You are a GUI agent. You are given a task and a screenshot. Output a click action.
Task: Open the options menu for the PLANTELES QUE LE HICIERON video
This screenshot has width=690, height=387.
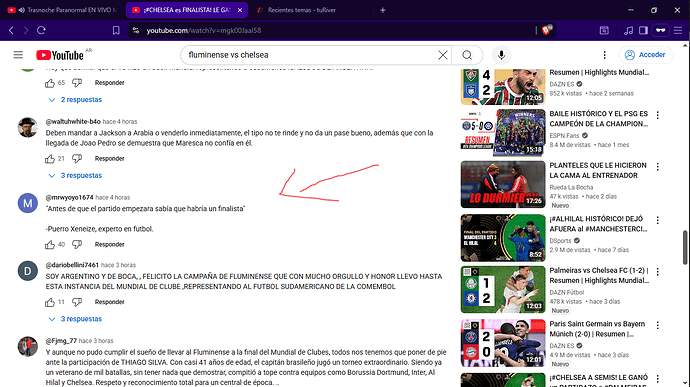pos(657,167)
